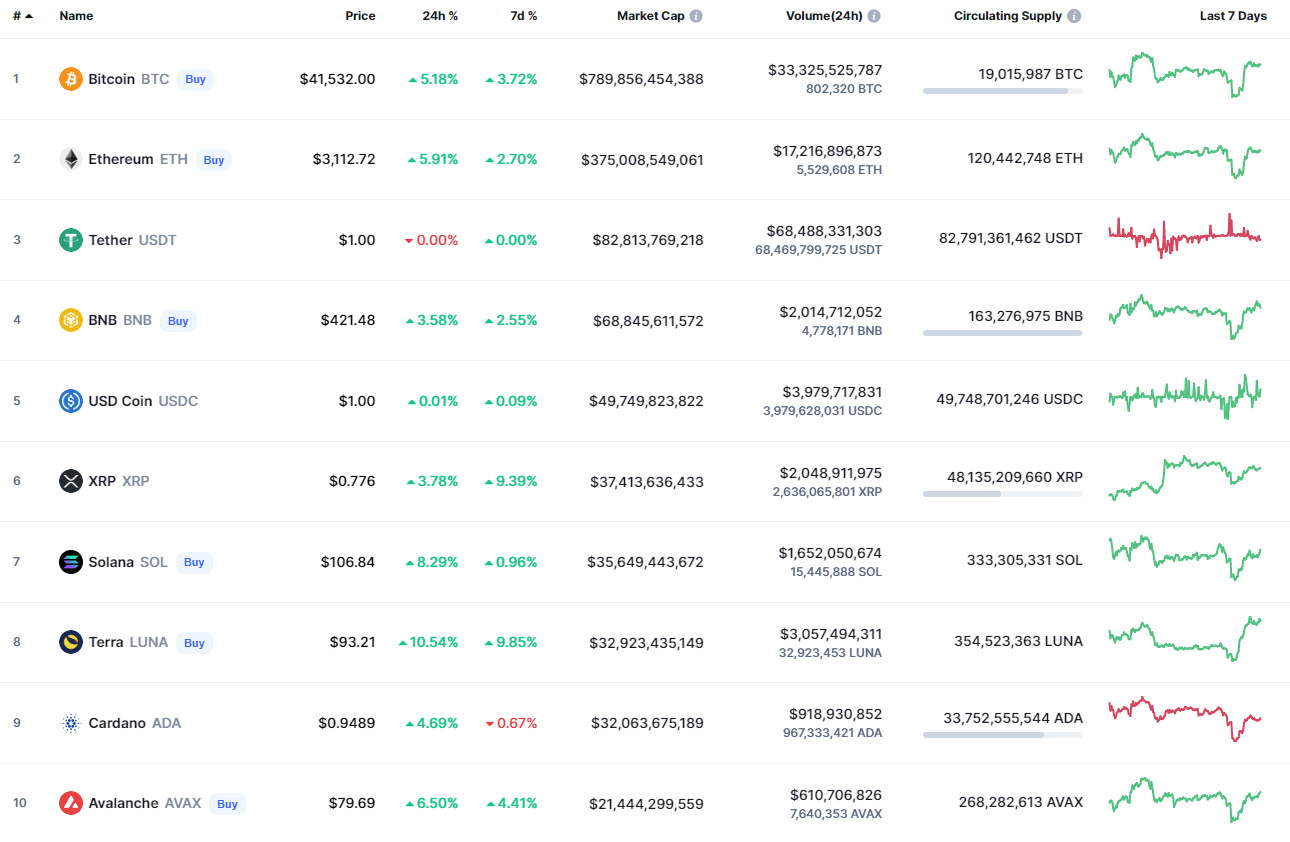Open Bitcoin 7-day sparkline chart
The height and width of the screenshot is (842, 1290).
(1185, 75)
